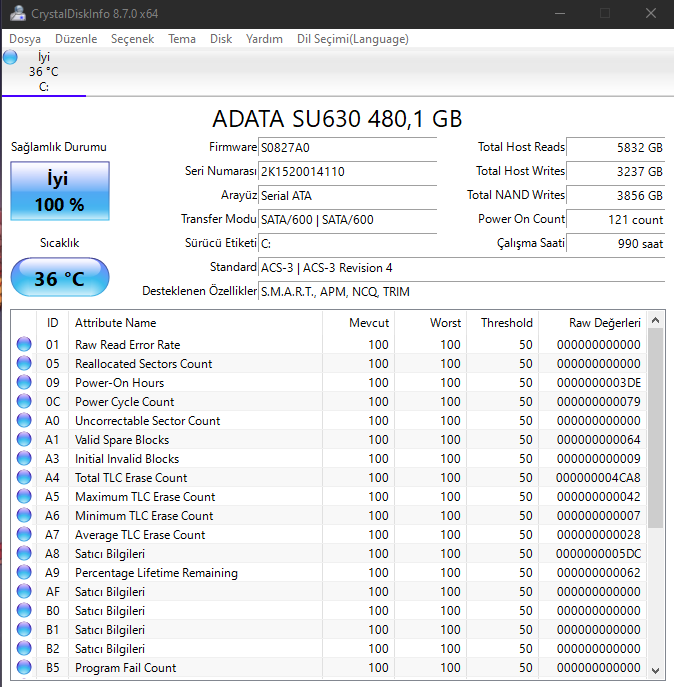Click status icon for Initial Invalid Blocks
This screenshot has width=674, height=687.
click(24, 458)
